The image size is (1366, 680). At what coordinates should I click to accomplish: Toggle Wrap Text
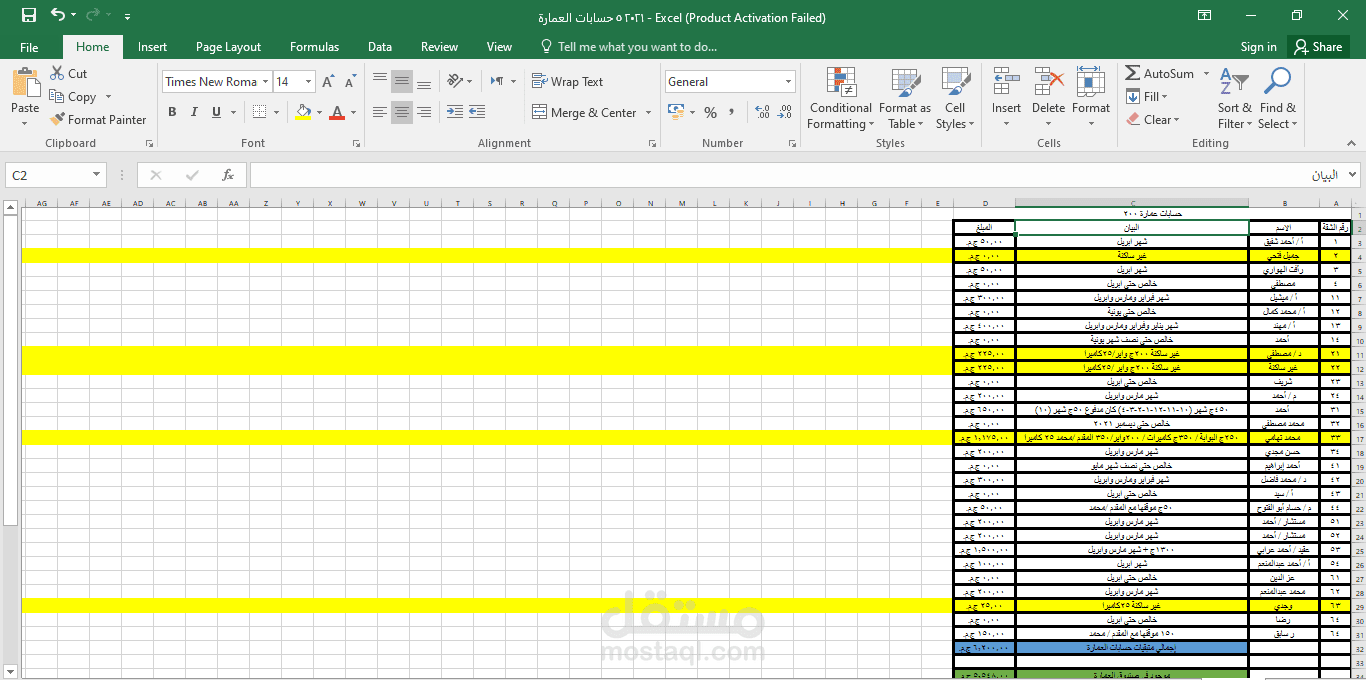click(x=567, y=82)
